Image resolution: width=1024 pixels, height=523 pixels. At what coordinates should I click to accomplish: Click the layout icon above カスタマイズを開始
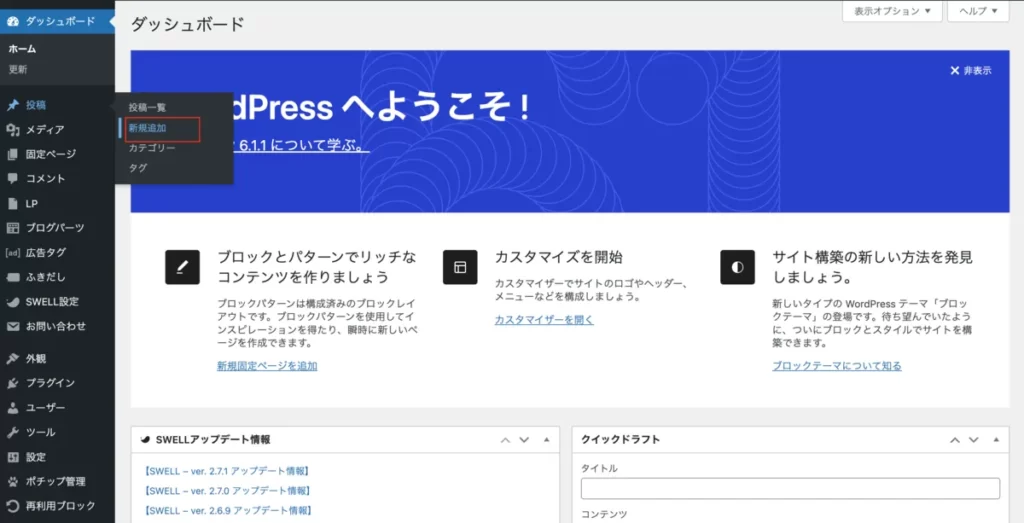coord(460,267)
